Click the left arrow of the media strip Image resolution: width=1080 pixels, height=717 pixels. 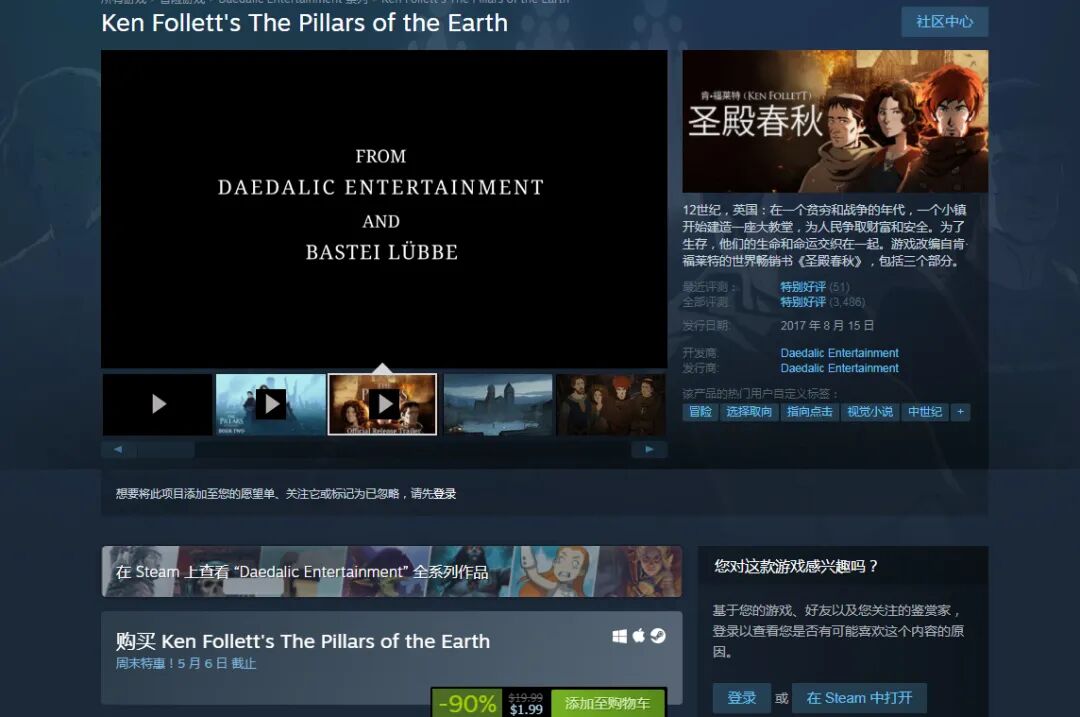(118, 450)
